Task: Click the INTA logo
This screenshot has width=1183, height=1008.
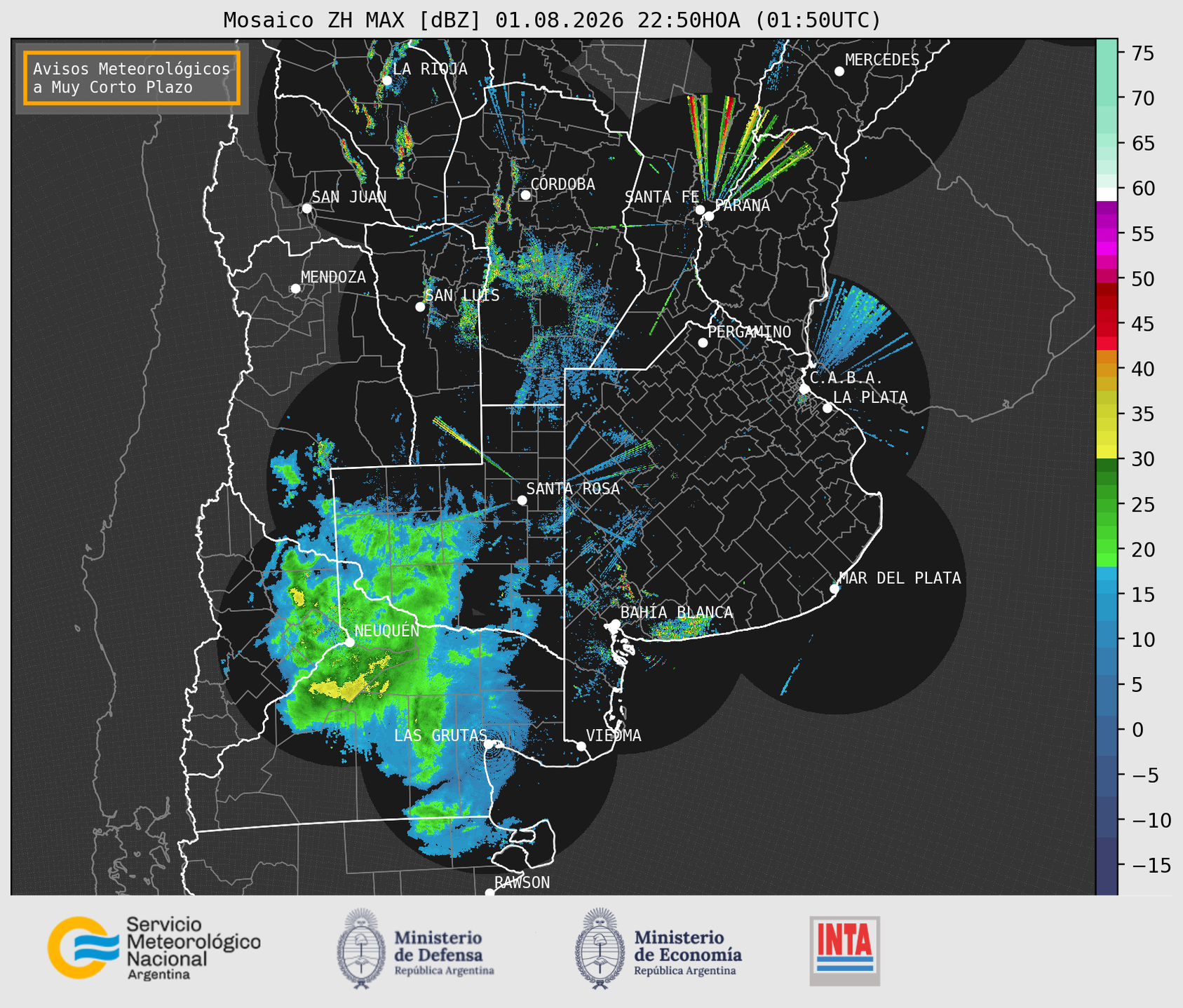Action: click(x=844, y=951)
